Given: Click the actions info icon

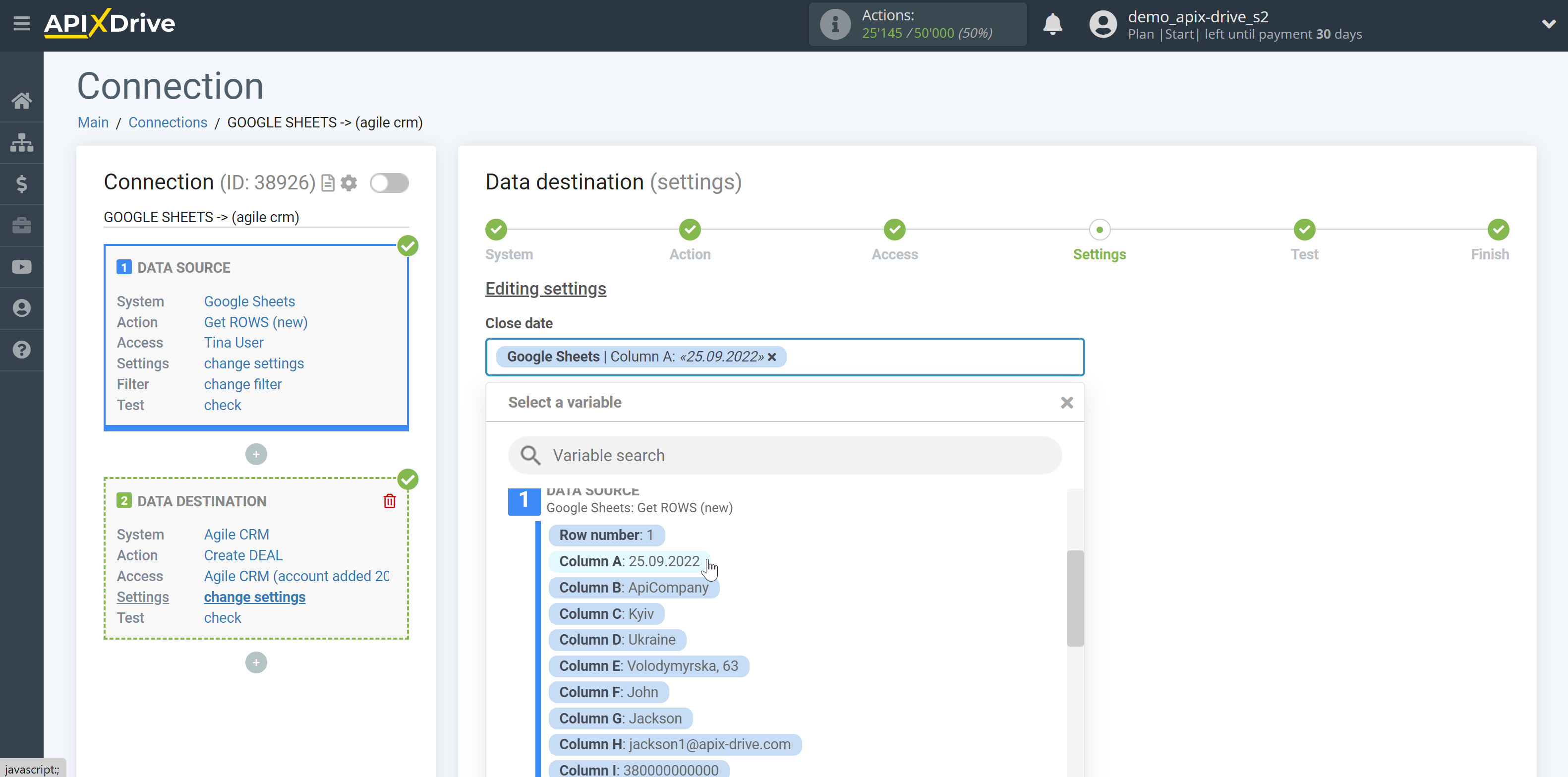Looking at the screenshot, I should pyautogui.click(x=834, y=24).
